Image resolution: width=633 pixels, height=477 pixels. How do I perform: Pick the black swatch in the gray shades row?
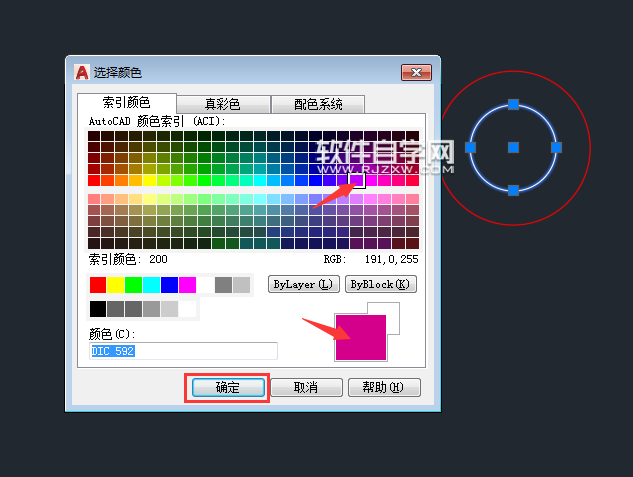98,309
